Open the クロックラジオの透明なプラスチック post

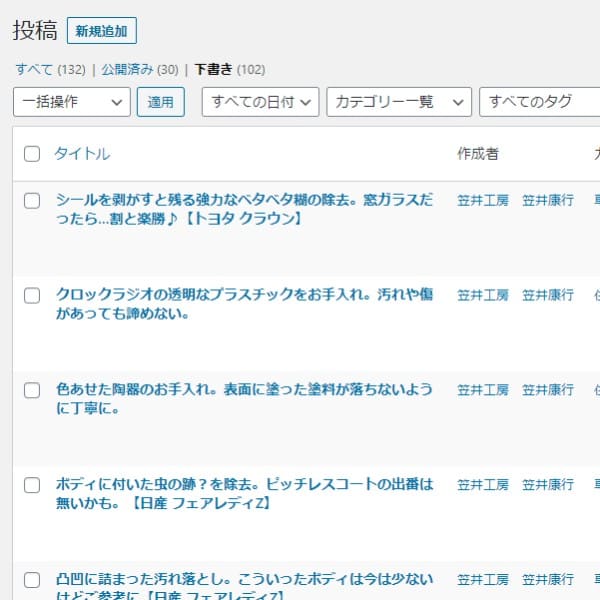[x=245, y=304]
